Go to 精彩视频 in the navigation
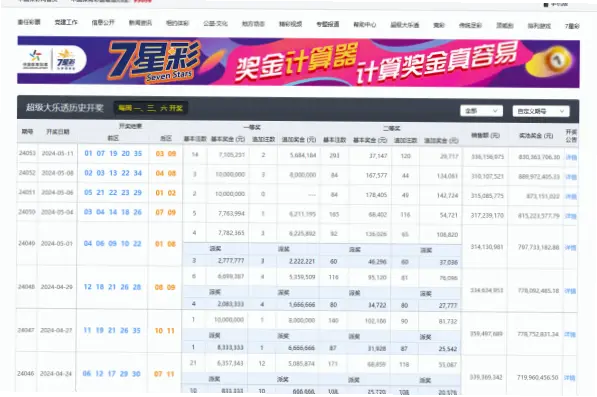 pyautogui.click(x=291, y=24)
